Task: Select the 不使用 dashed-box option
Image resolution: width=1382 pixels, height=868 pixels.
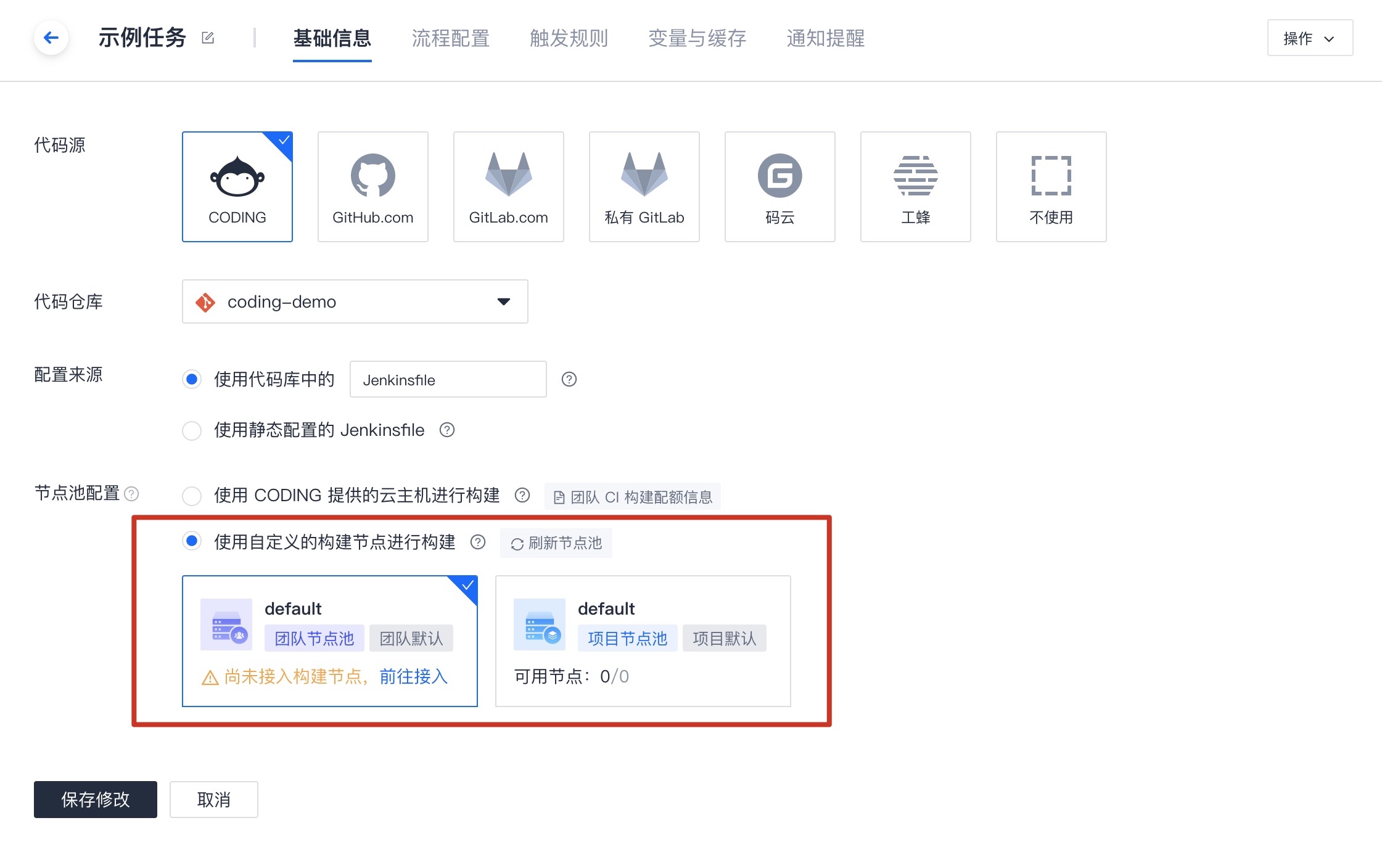Action: click(1051, 186)
